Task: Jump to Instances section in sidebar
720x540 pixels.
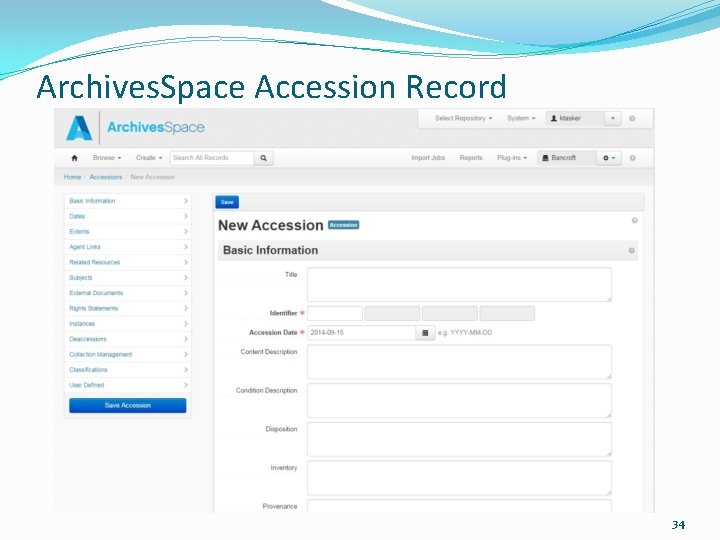Action: [x=128, y=324]
